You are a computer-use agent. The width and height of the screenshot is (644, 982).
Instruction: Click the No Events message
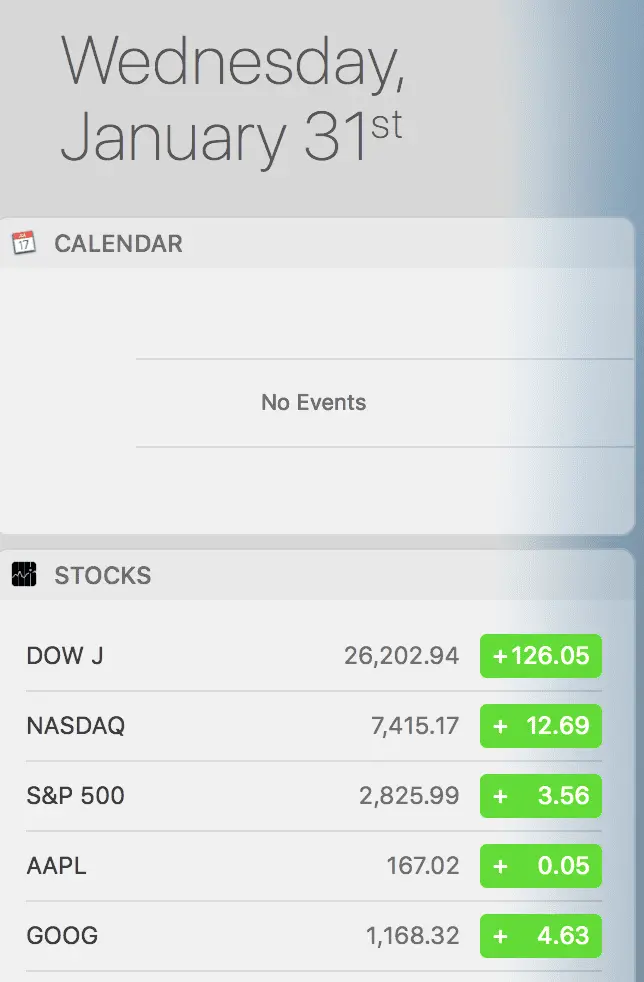313,402
